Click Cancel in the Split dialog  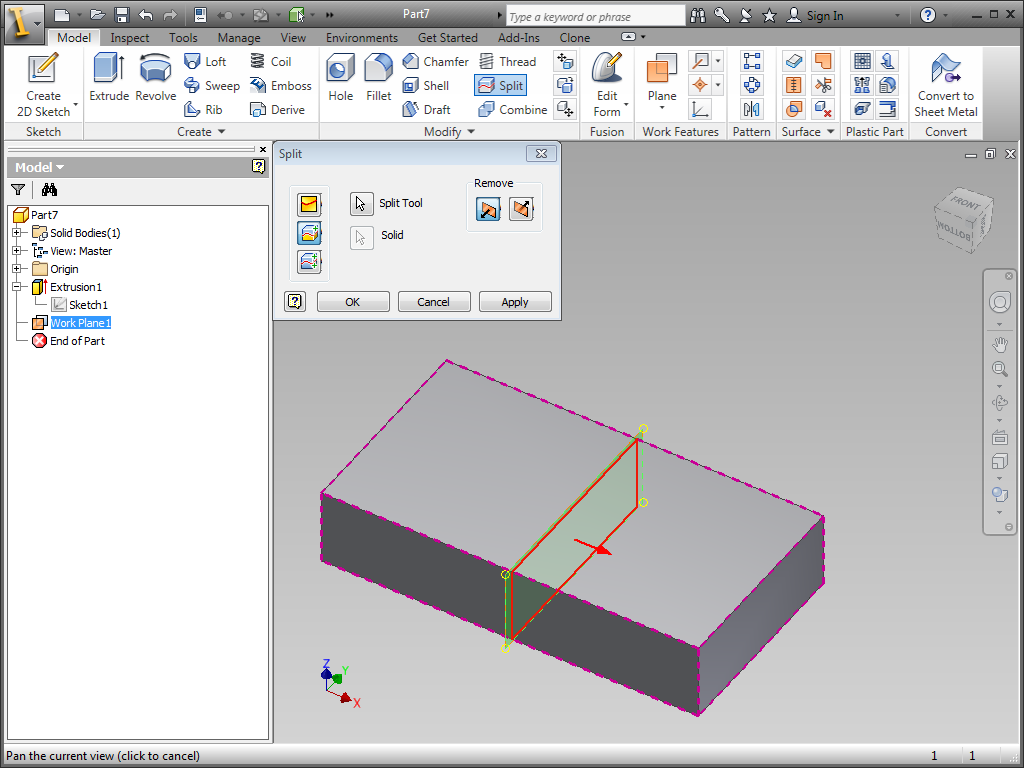tap(434, 301)
